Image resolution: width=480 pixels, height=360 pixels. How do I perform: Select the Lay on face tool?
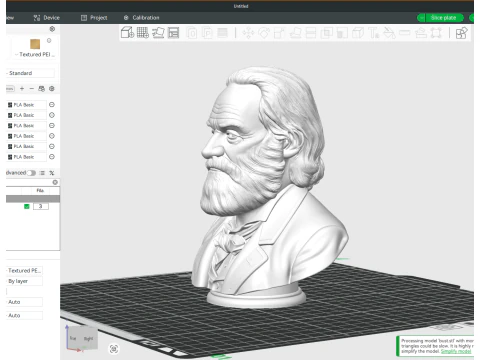[295, 33]
